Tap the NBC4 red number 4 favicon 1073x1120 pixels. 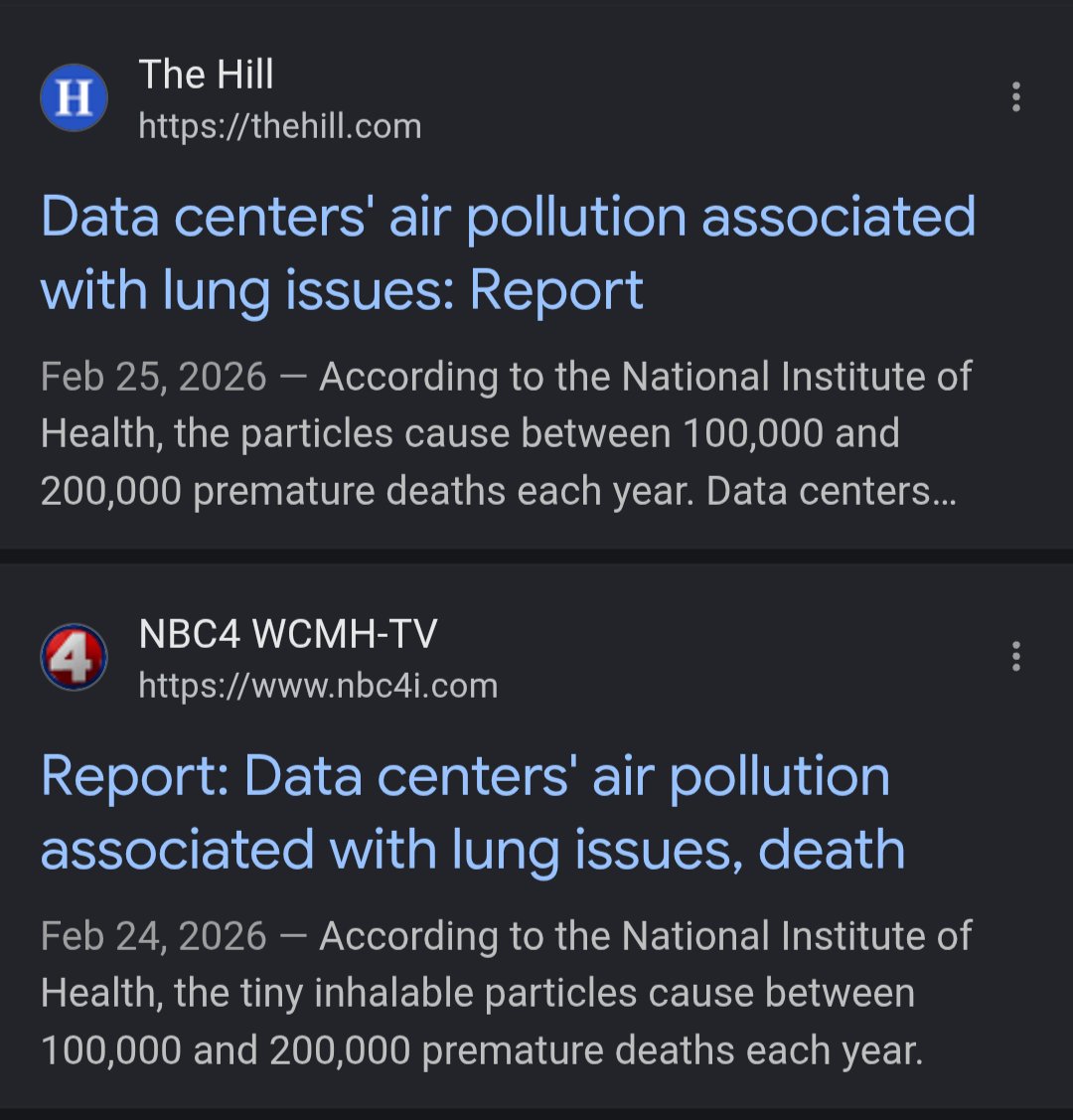click(74, 657)
